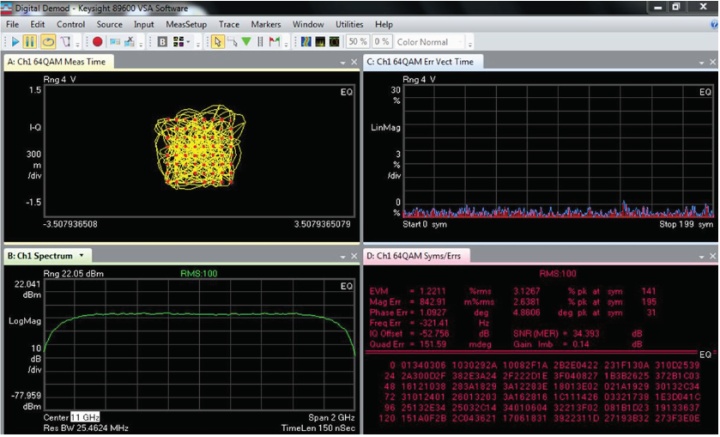Open the Control menu
This screenshot has height=437, width=720.
click(x=71, y=24)
